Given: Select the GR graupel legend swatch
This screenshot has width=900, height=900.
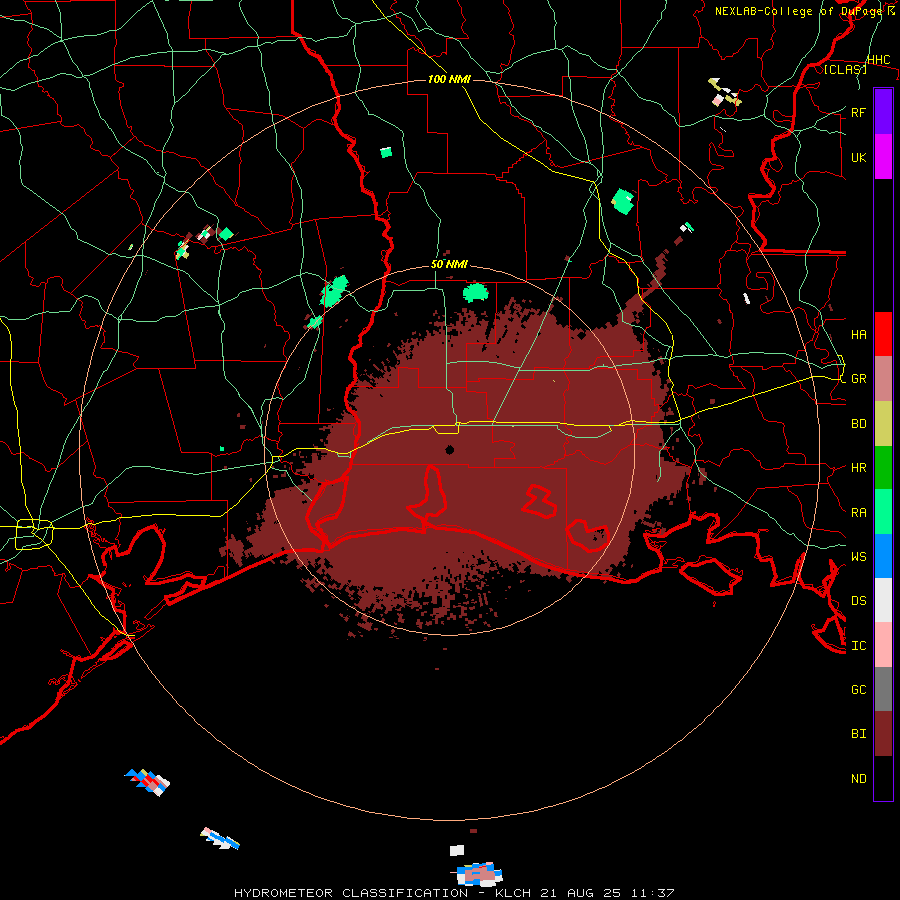Looking at the screenshot, I should coord(883,379).
